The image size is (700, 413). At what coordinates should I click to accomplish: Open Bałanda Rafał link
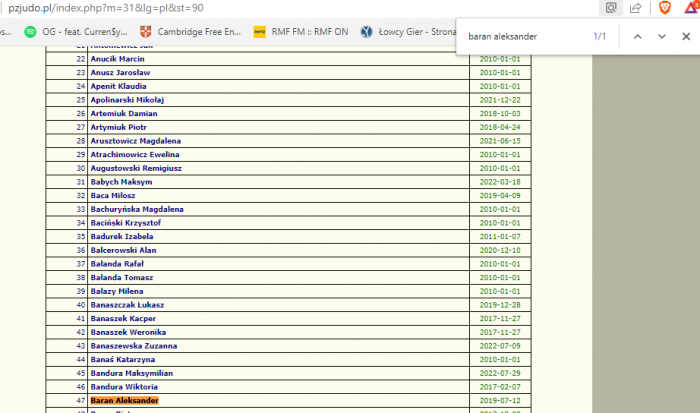[x=117, y=264]
